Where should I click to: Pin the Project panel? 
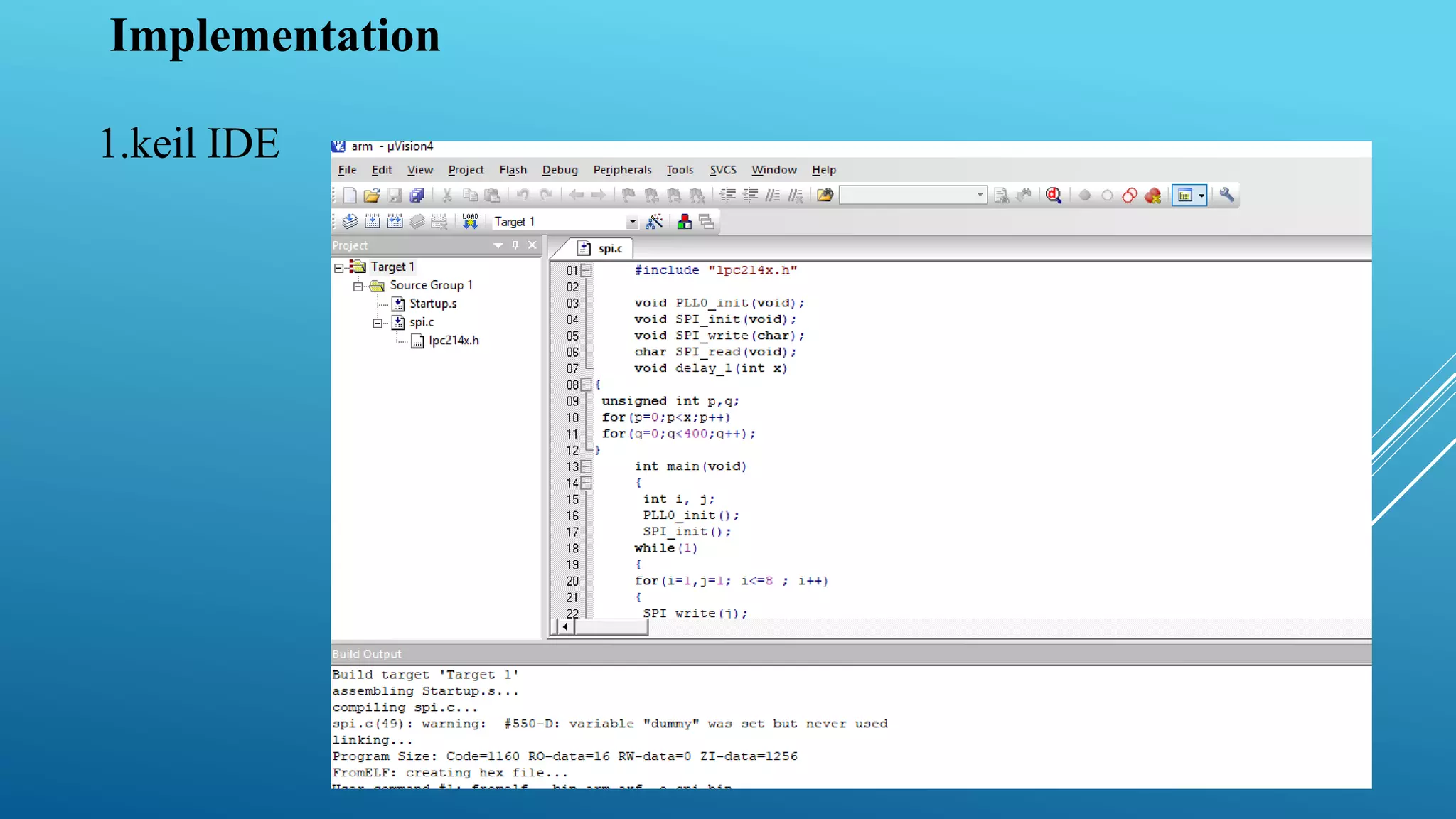point(515,245)
